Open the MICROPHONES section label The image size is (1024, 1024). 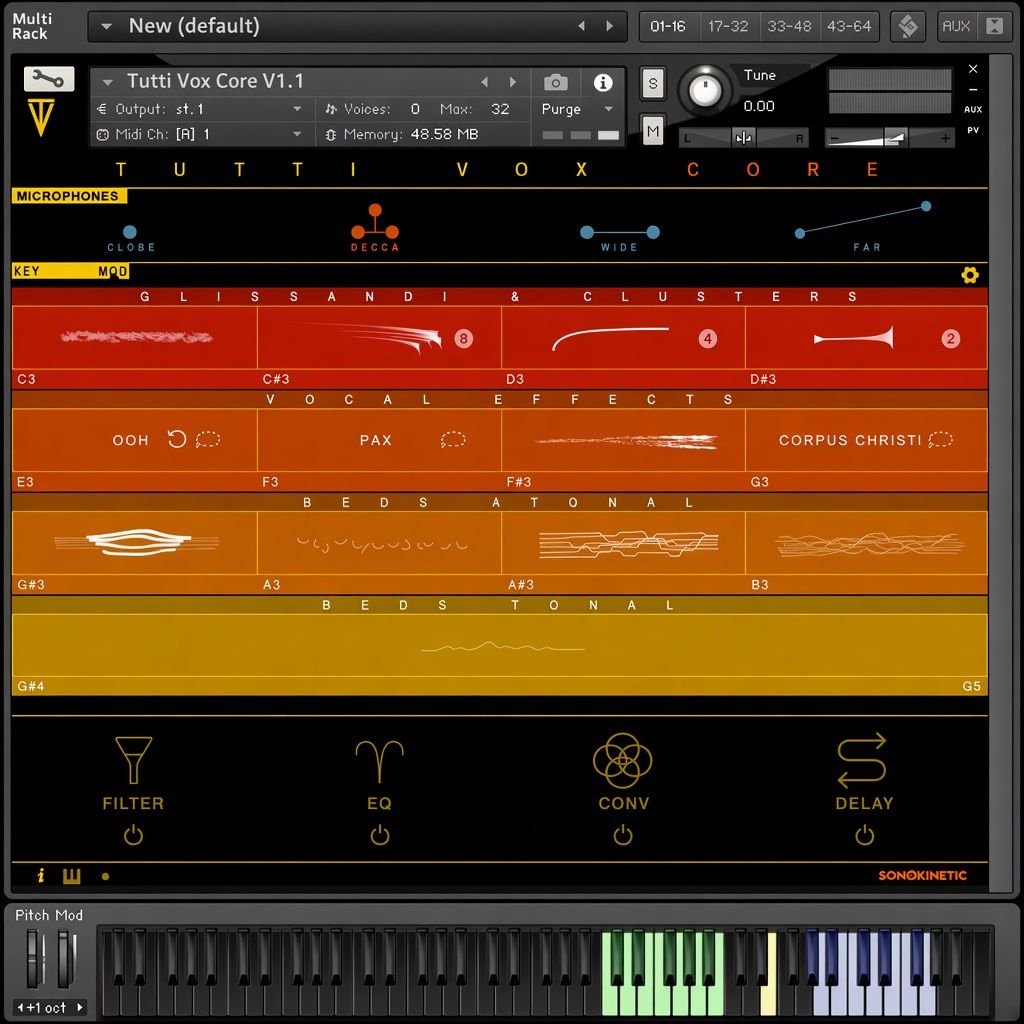pos(68,196)
